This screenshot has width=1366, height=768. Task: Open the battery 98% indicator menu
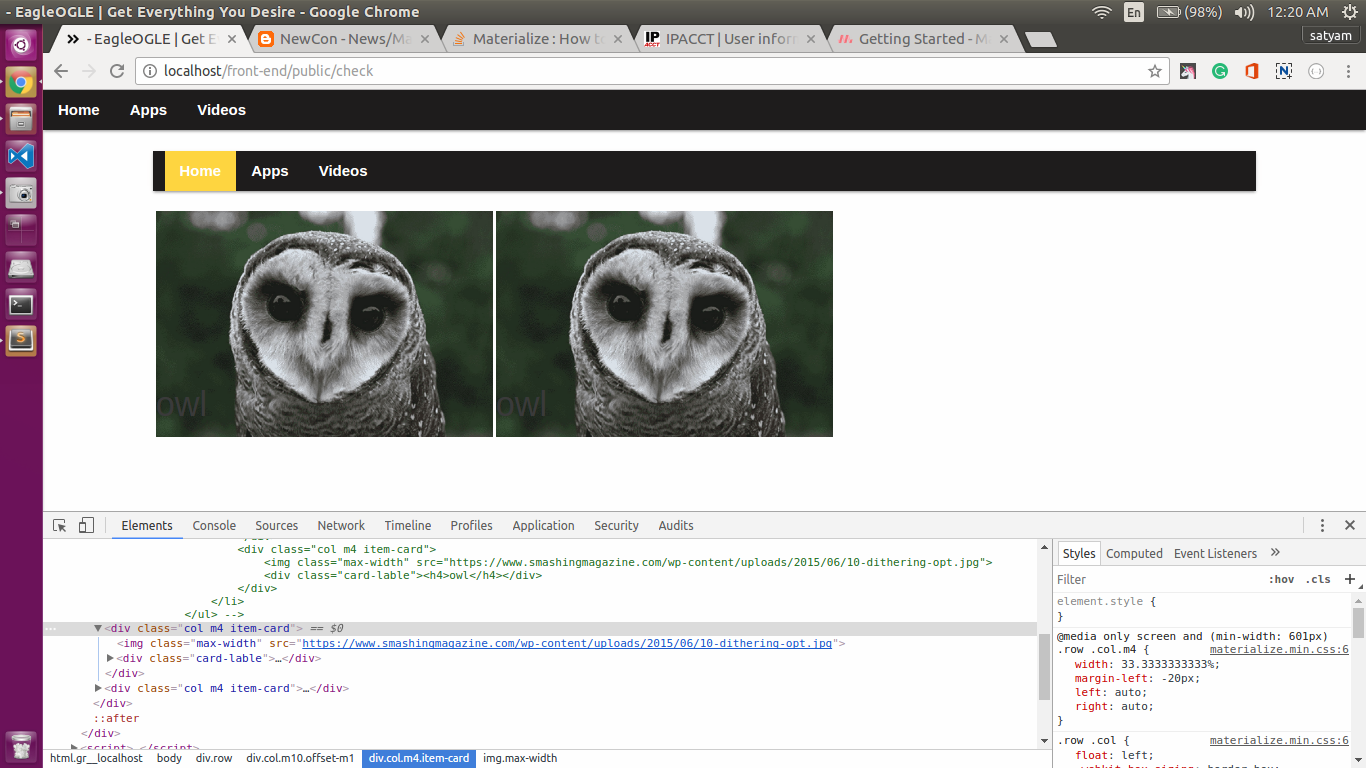click(x=1190, y=12)
